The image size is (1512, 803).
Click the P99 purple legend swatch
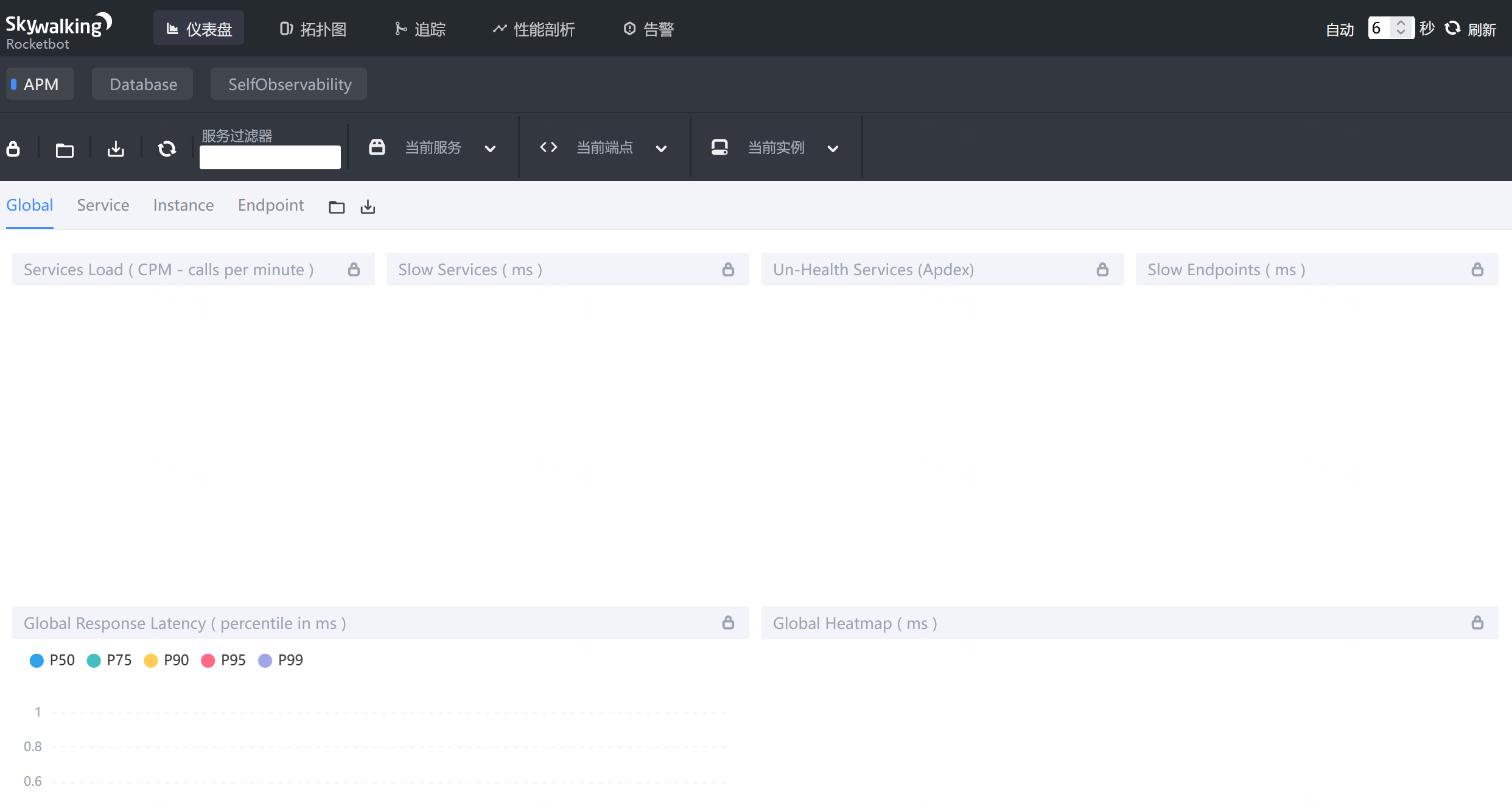[x=265, y=661]
